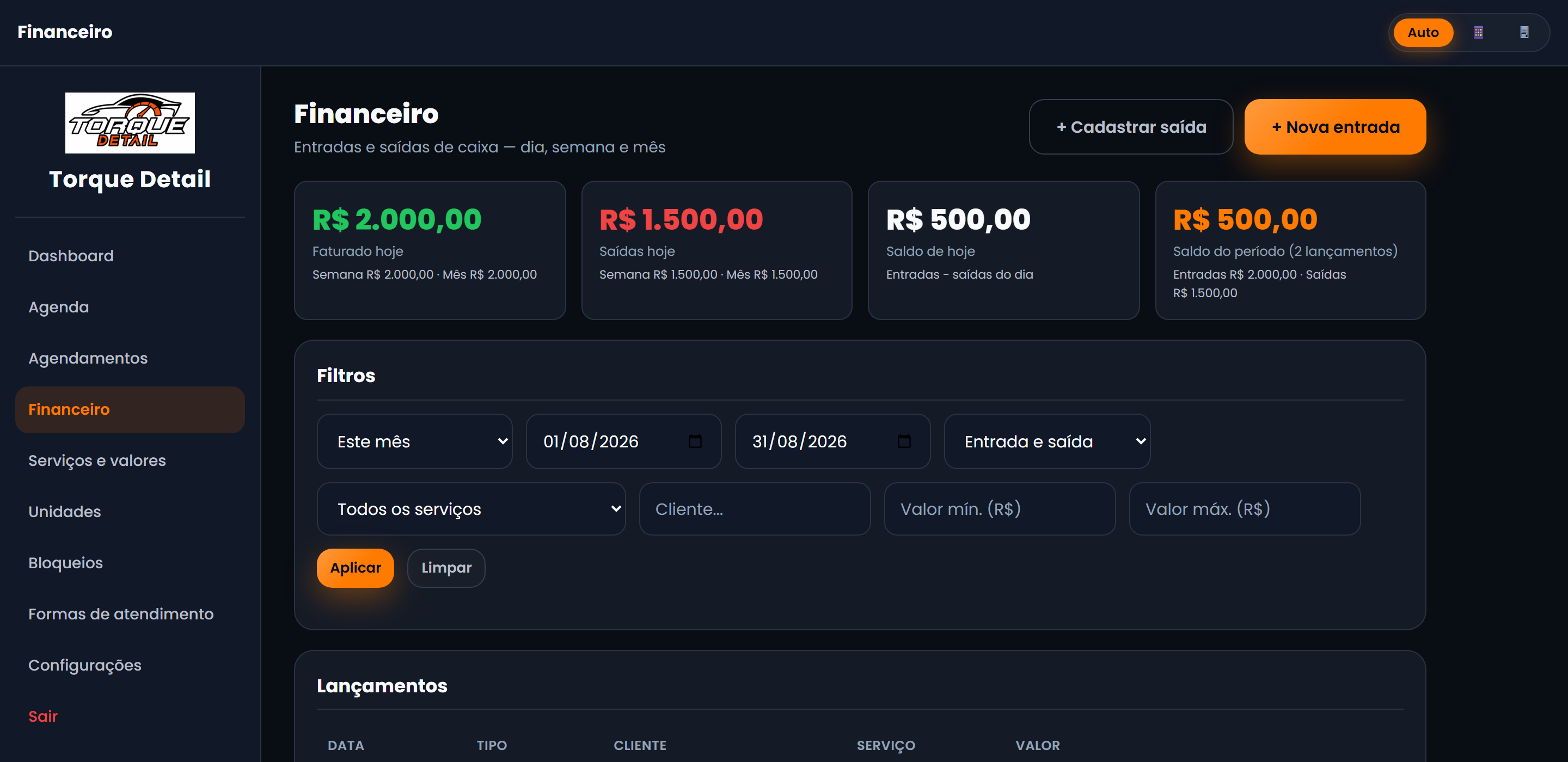Click the 'Lançamentos' section heading

382,685
